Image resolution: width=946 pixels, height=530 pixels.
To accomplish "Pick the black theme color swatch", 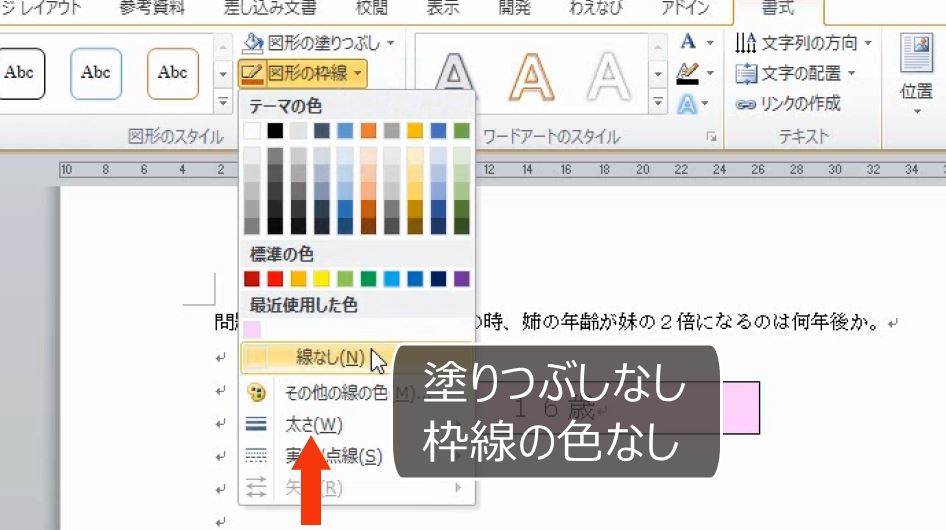I will (275, 130).
